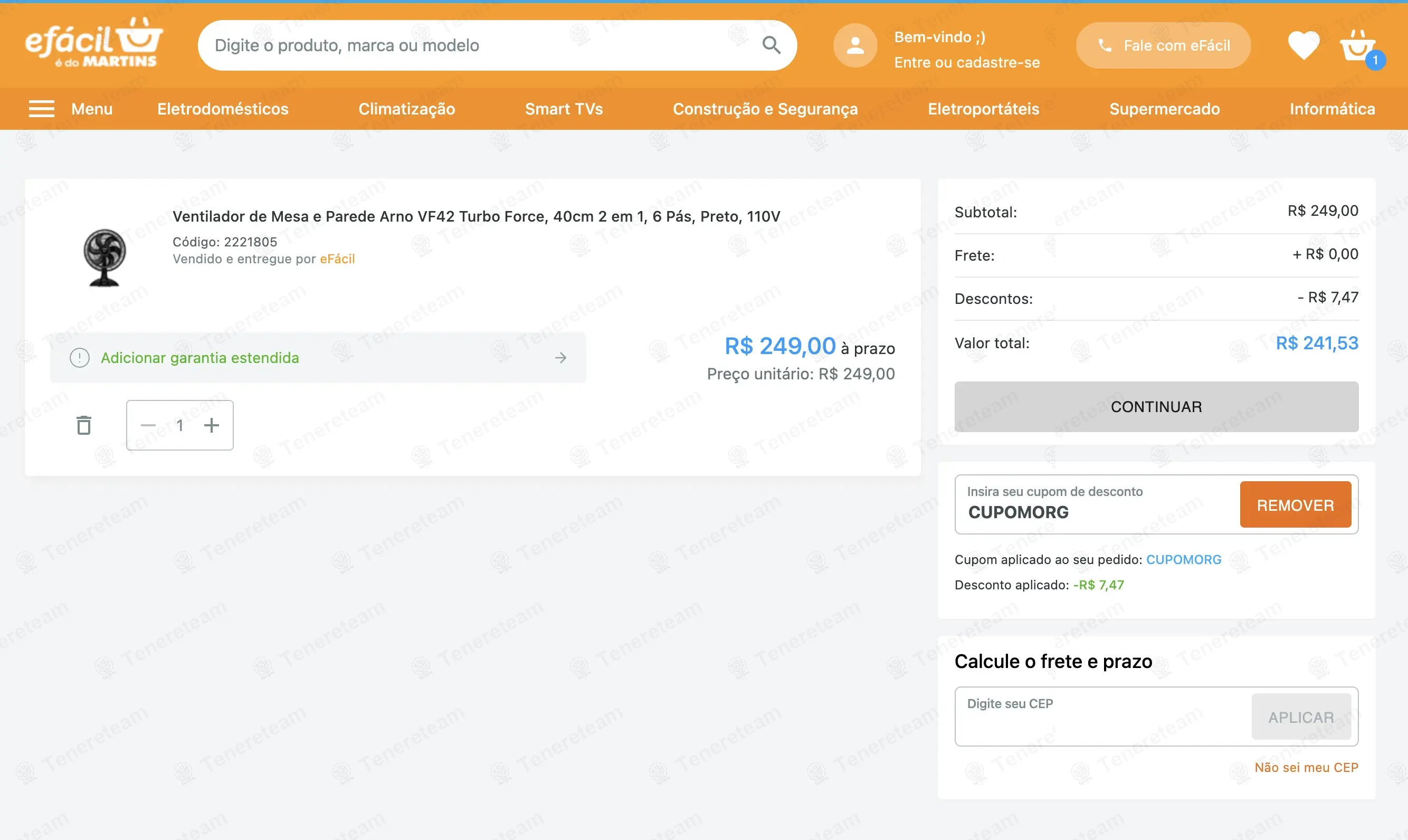
Task: Click the Fale com eFácil button
Action: click(1163, 45)
